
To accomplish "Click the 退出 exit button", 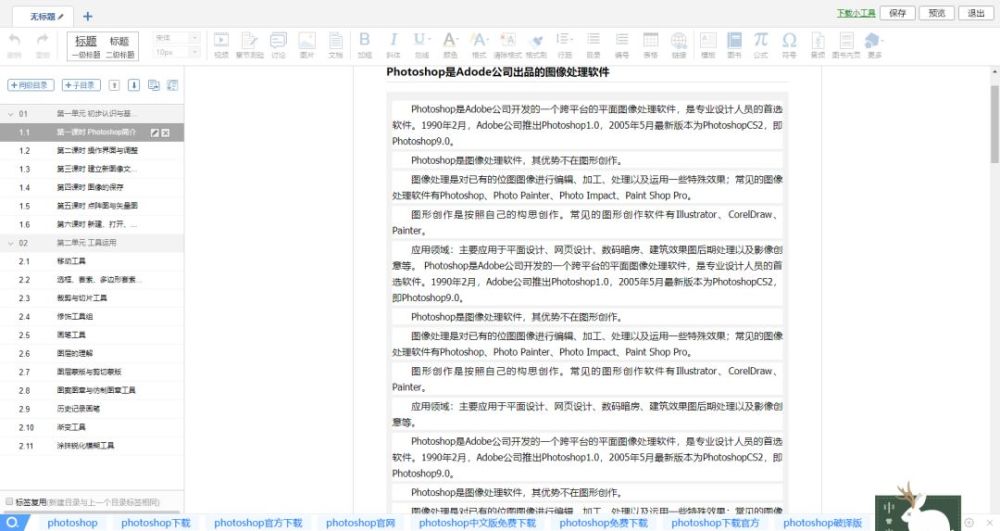I will coord(976,13).
